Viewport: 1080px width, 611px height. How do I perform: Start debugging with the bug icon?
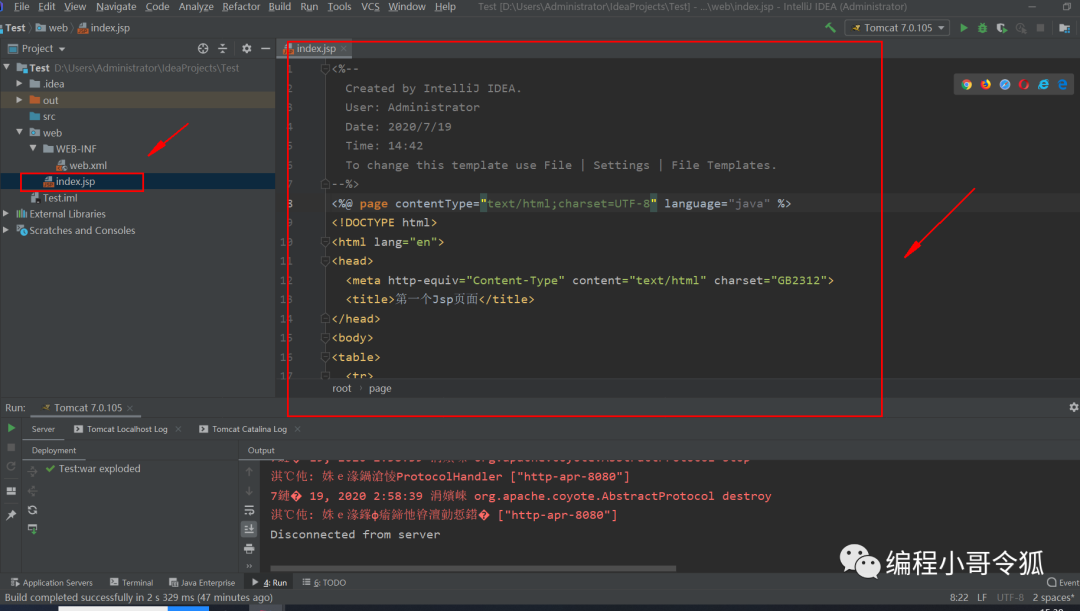[x=982, y=28]
